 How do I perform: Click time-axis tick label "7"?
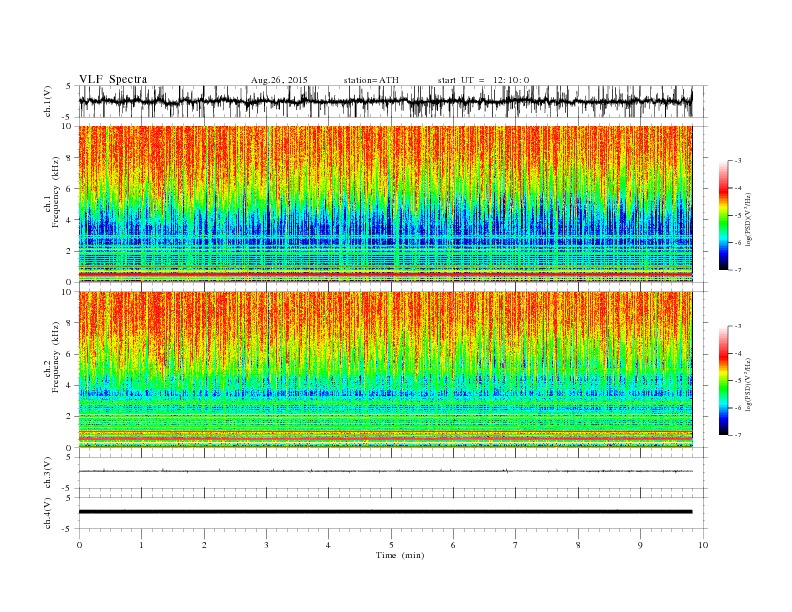click(x=516, y=545)
